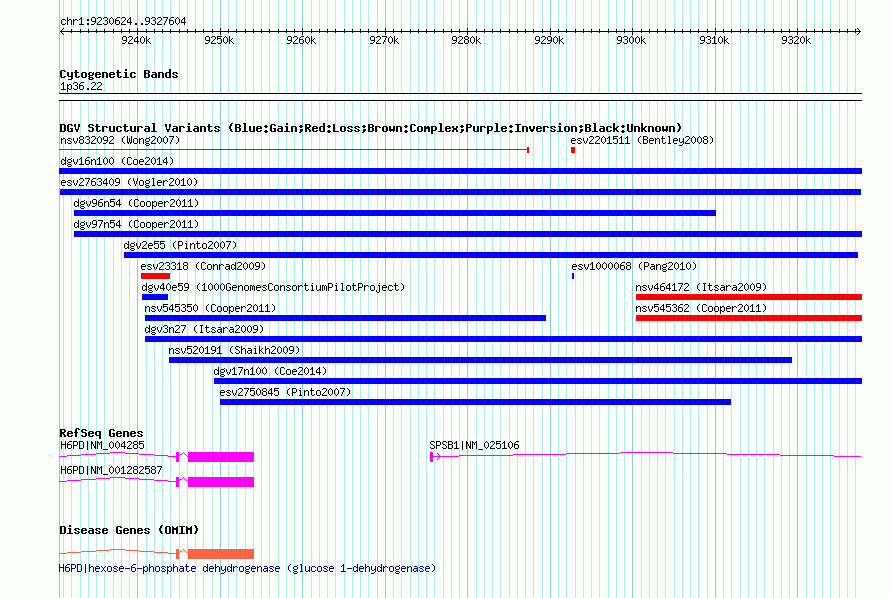Viewport: 890px width, 598px height.
Task: Click the nsv545362 (Cooper2011) label
Action: pyautogui.click(x=701, y=308)
